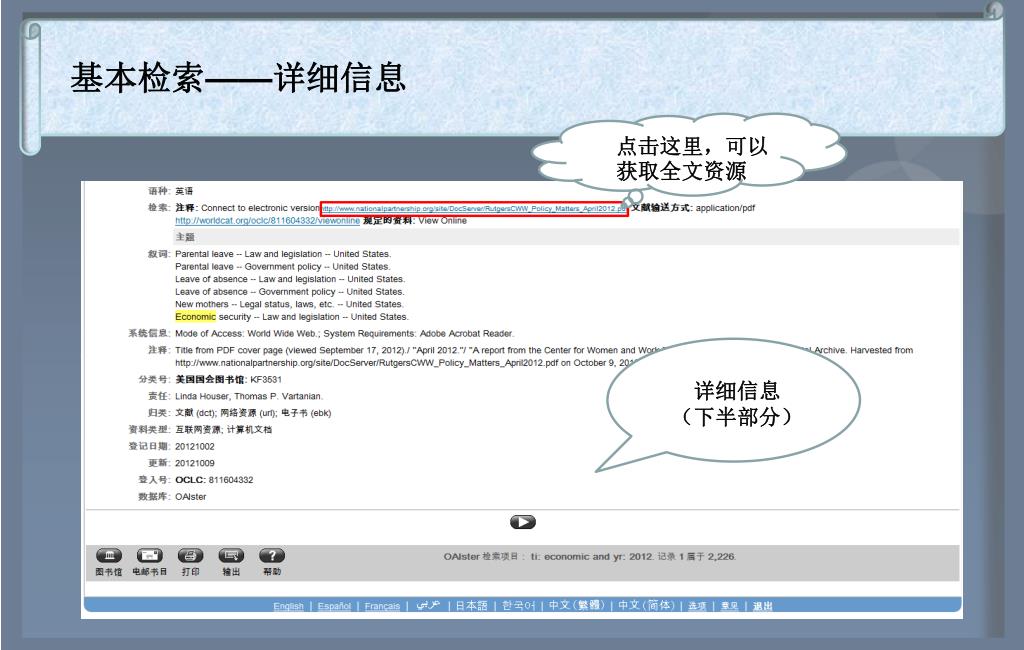Switch language to Arabic
This screenshot has height=650, width=1024.
click(x=428, y=606)
